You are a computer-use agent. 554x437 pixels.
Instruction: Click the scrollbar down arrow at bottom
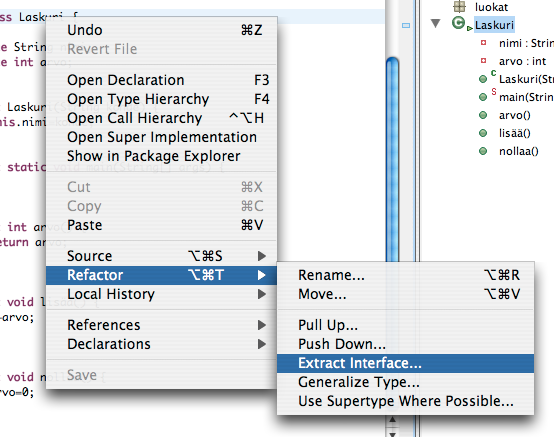[x=392, y=433]
